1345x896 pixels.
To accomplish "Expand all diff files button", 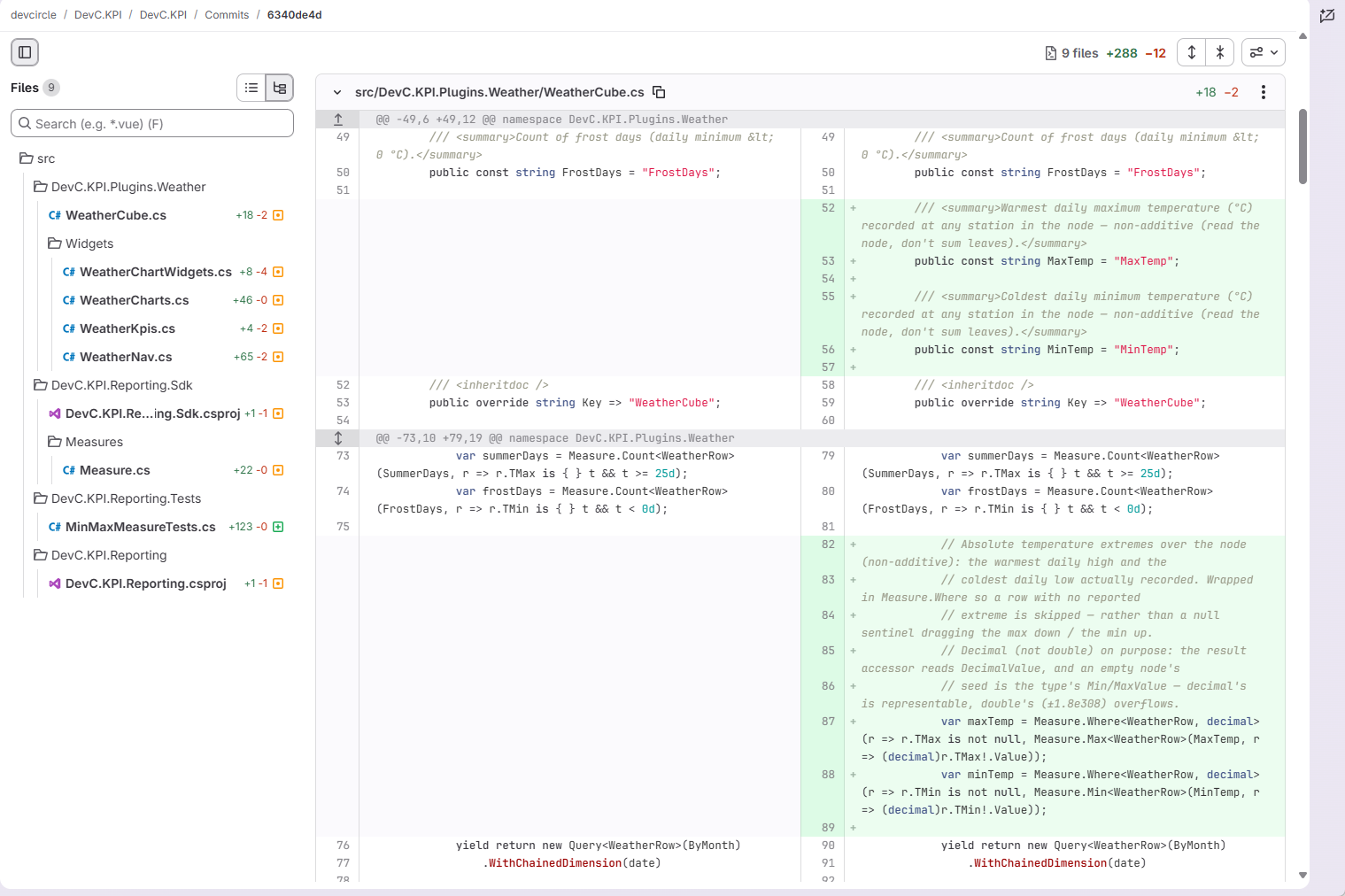I will [1192, 52].
